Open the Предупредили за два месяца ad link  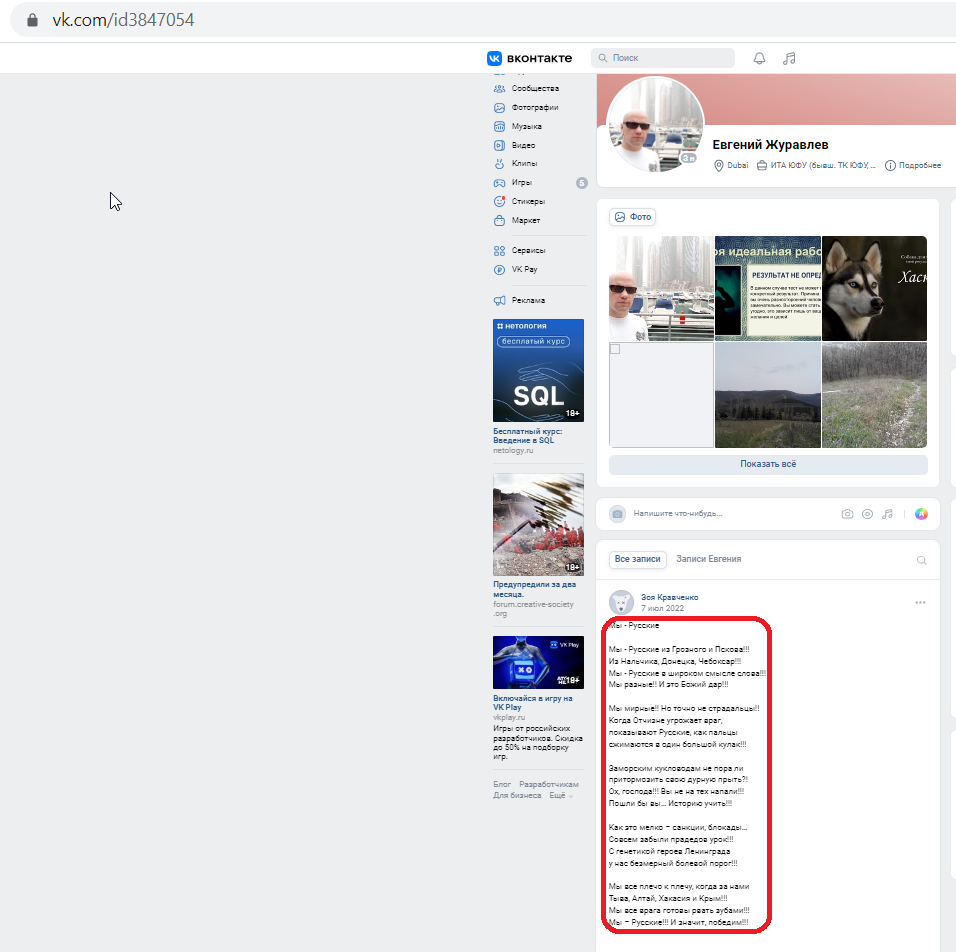click(535, 589)
